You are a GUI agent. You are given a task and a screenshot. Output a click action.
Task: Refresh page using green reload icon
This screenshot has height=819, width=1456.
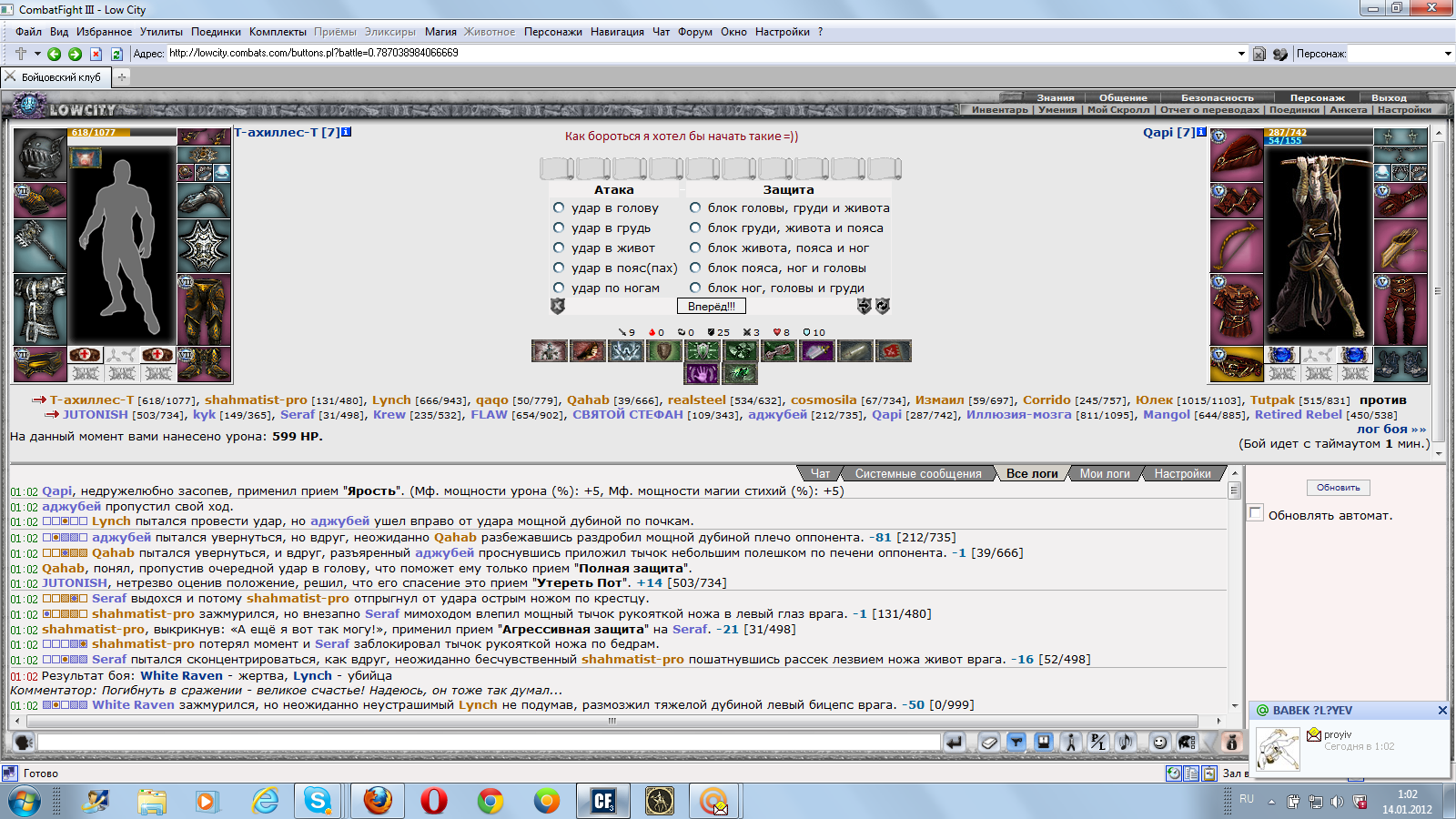[116, 54]
